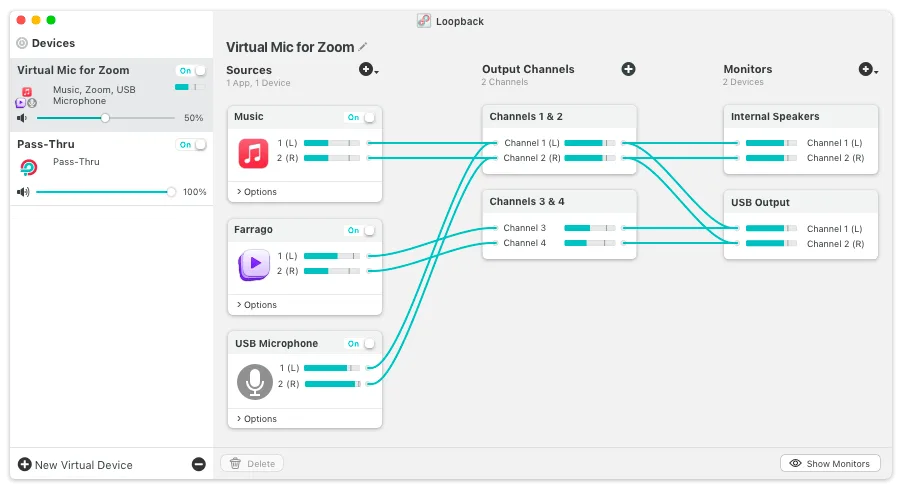Click the Virtual Mic for Zoom source icons cluster
Viewport: 900px width, 490px height.
click(x=26, y=98)
